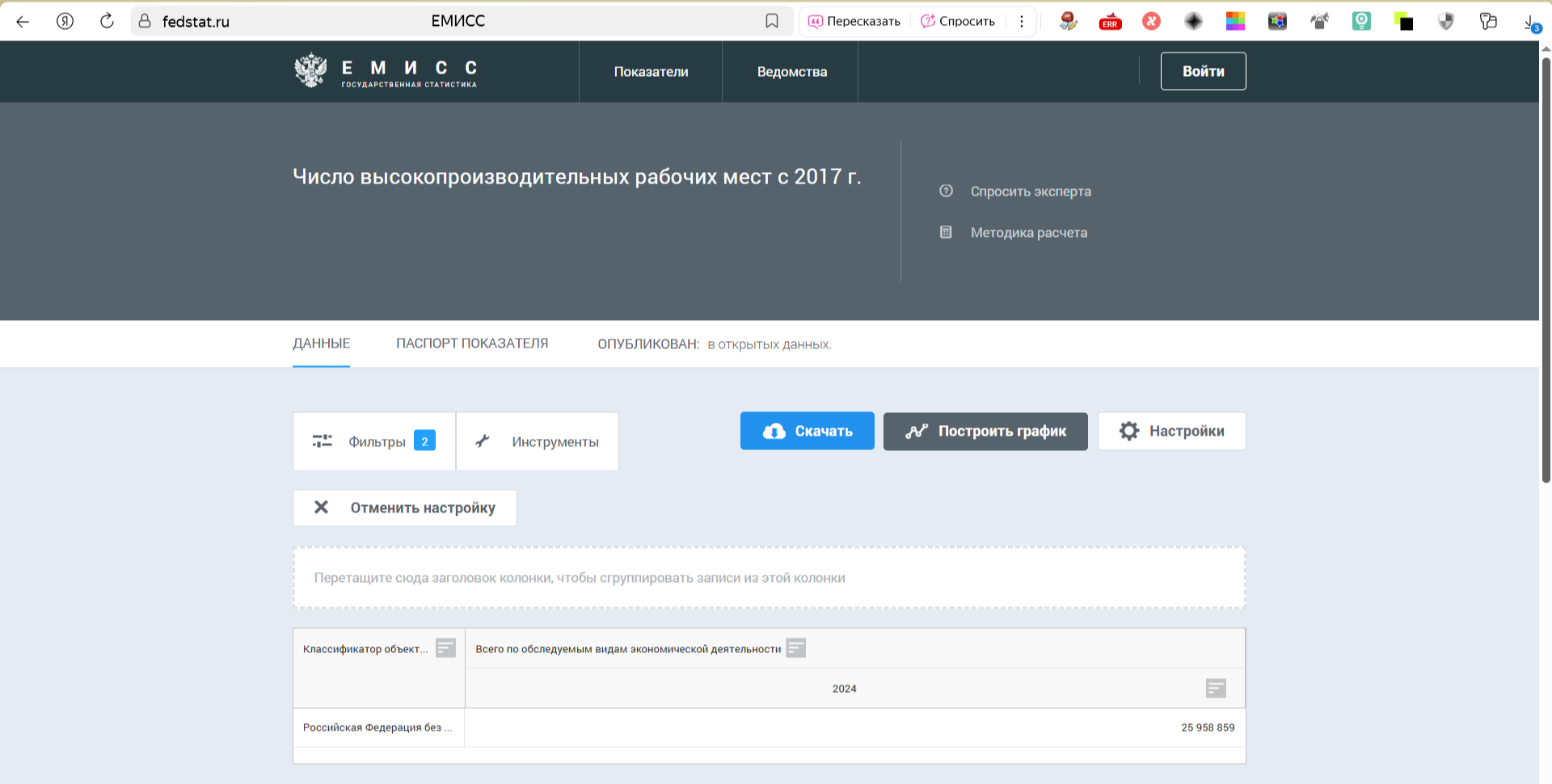
Task: Click the filter icon on the 2024 column
Action: (x=1216, y=688)
